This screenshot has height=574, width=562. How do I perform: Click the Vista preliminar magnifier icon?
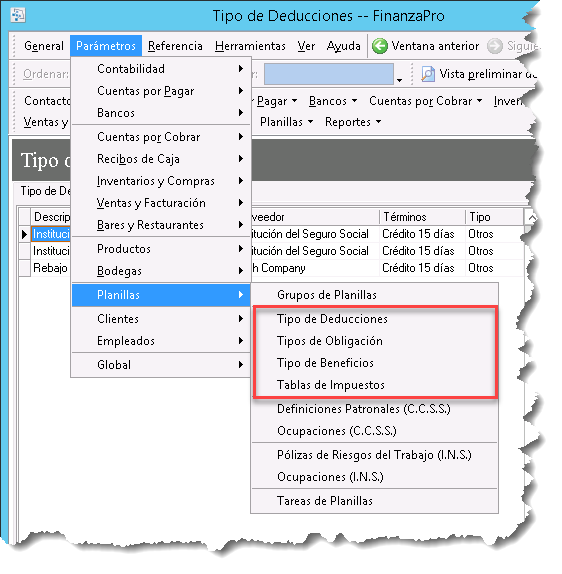(428, 74)
